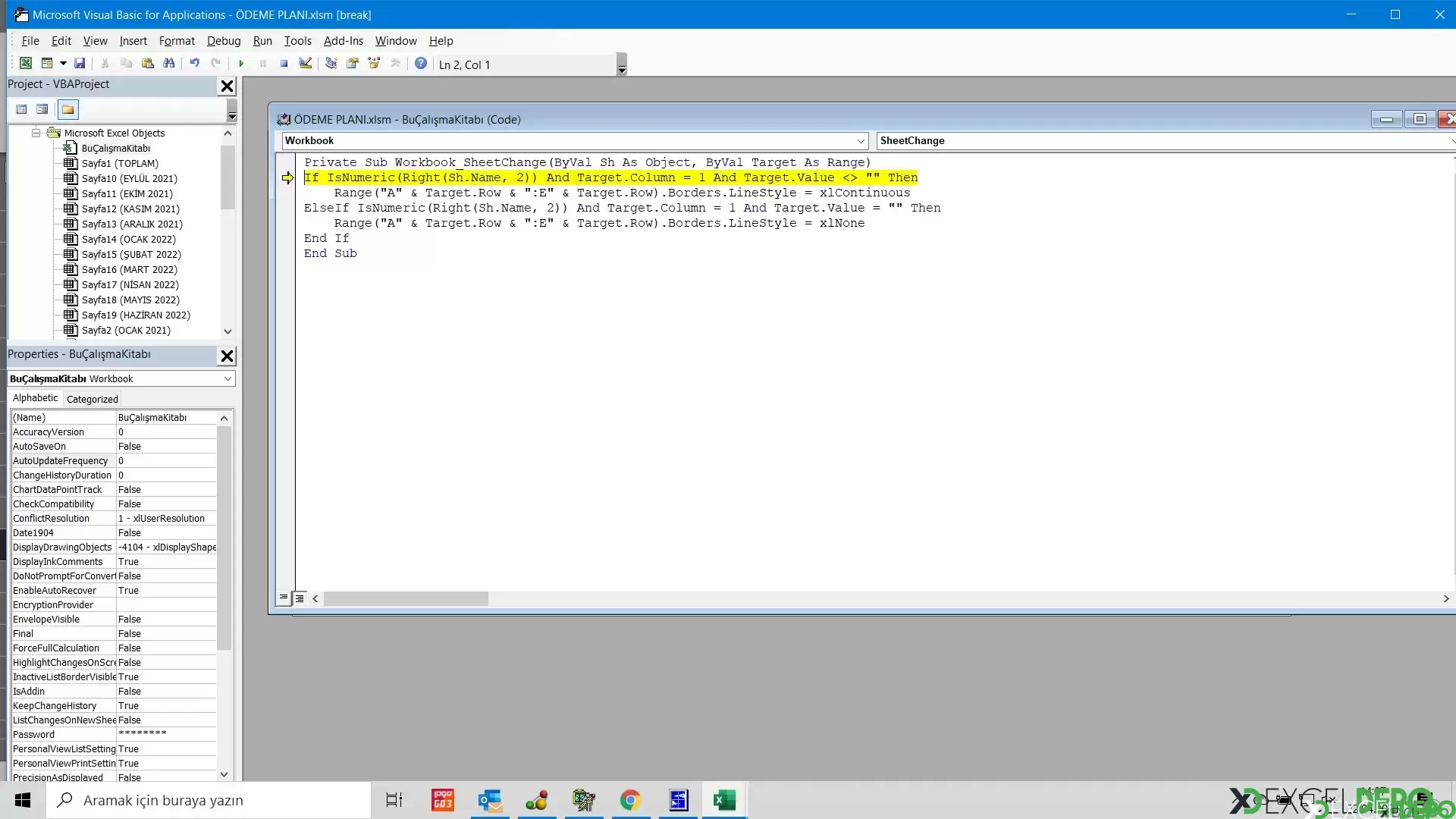The height and width of the screenshot is (819, 1456).
Task: Click the Break pause icon
Action: pyautogui.click(x=262, y=64)
